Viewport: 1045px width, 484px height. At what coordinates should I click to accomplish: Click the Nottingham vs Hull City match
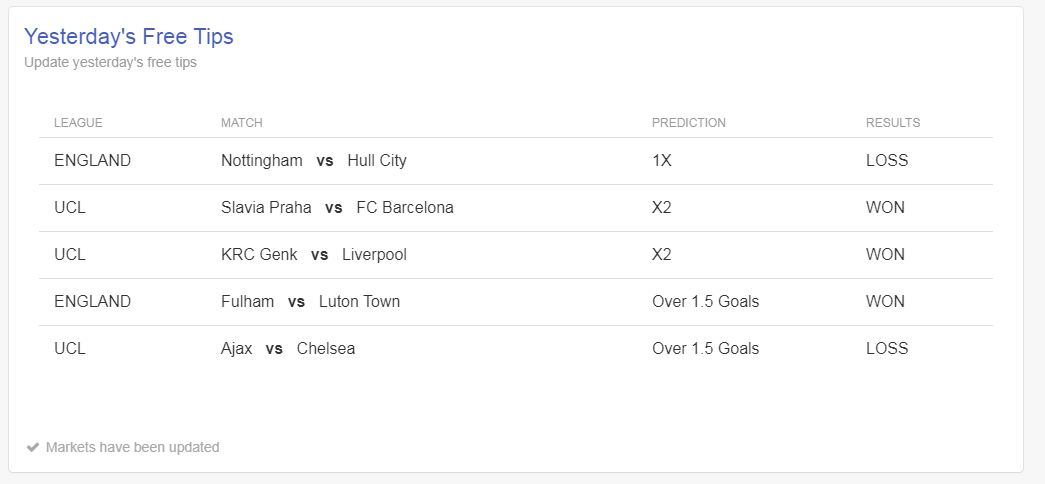click(x=313, y=161)
